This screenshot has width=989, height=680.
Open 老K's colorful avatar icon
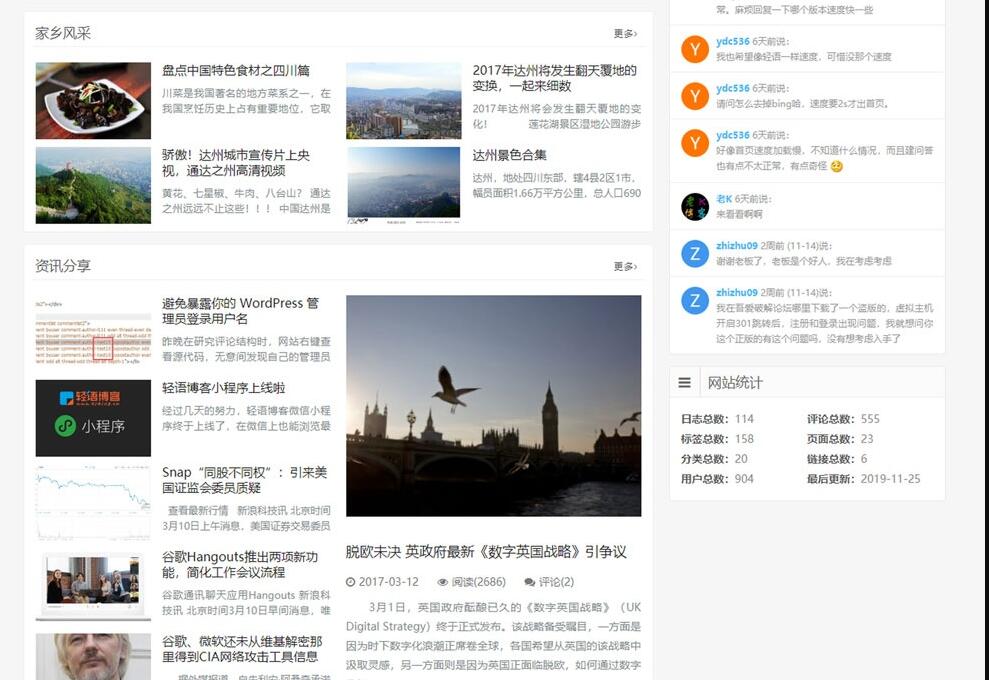coord(695,207)
